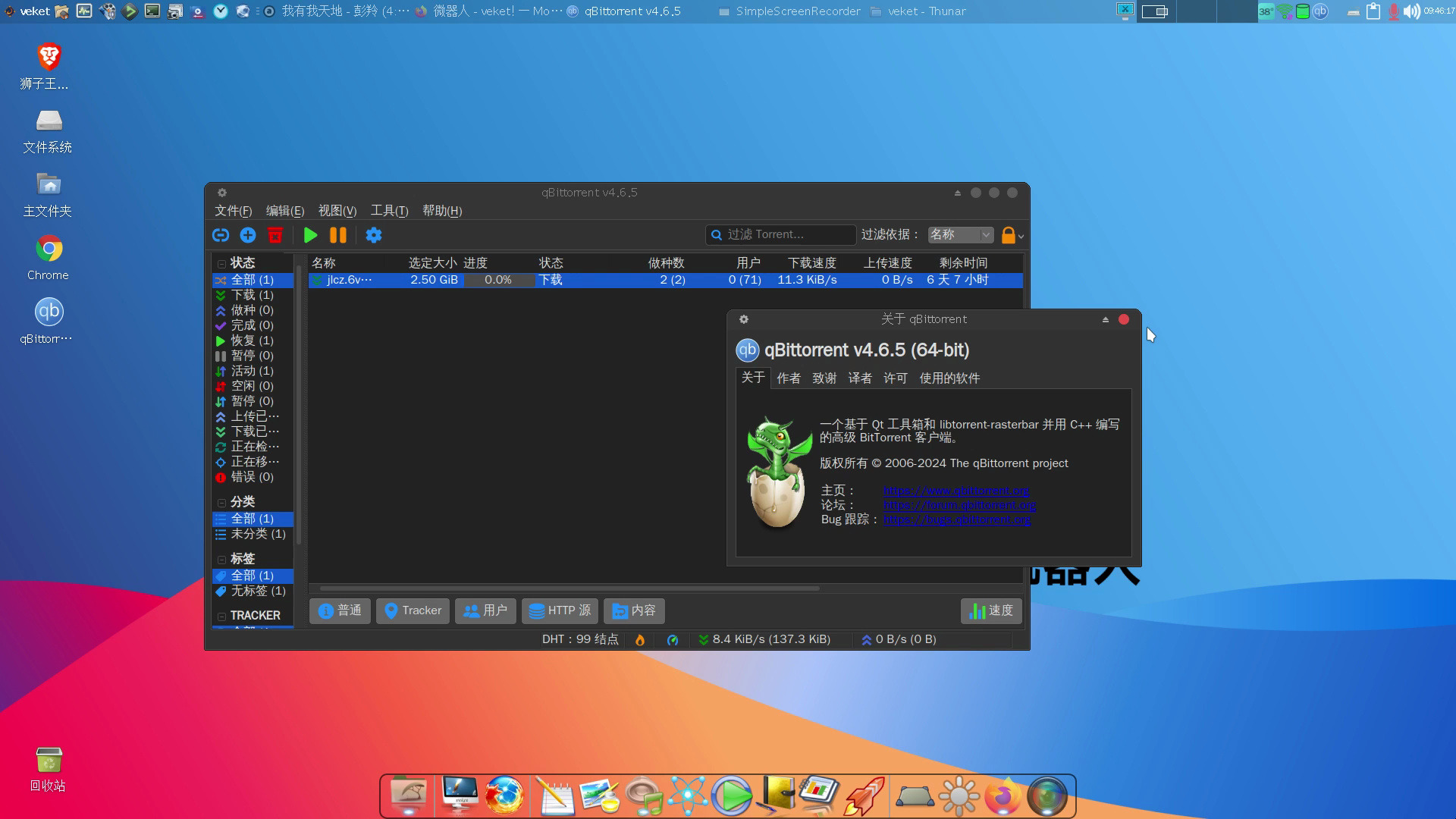1456x819 pixels.
Task: Click upload speed 0 B/s status entry
Action: click(x=899, y=639)
